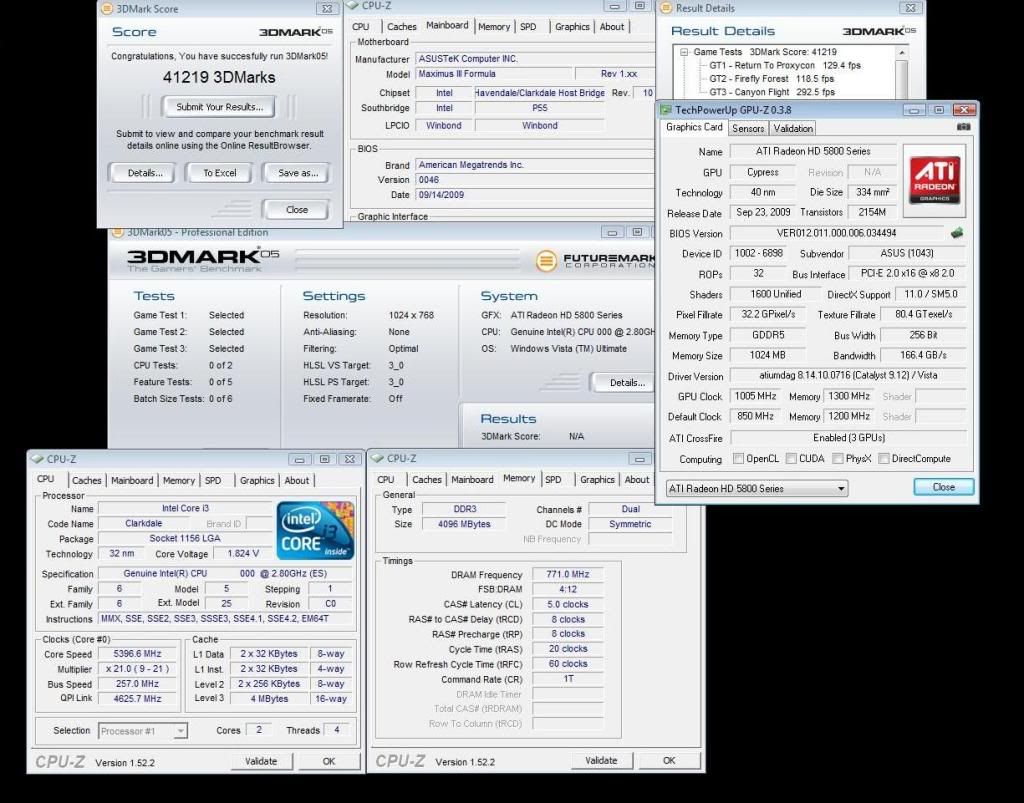This screenshot has width=1024, height=803.
Task: Click the Submit Your Results button
Action: pyautogui.click(x=219, y=106)
